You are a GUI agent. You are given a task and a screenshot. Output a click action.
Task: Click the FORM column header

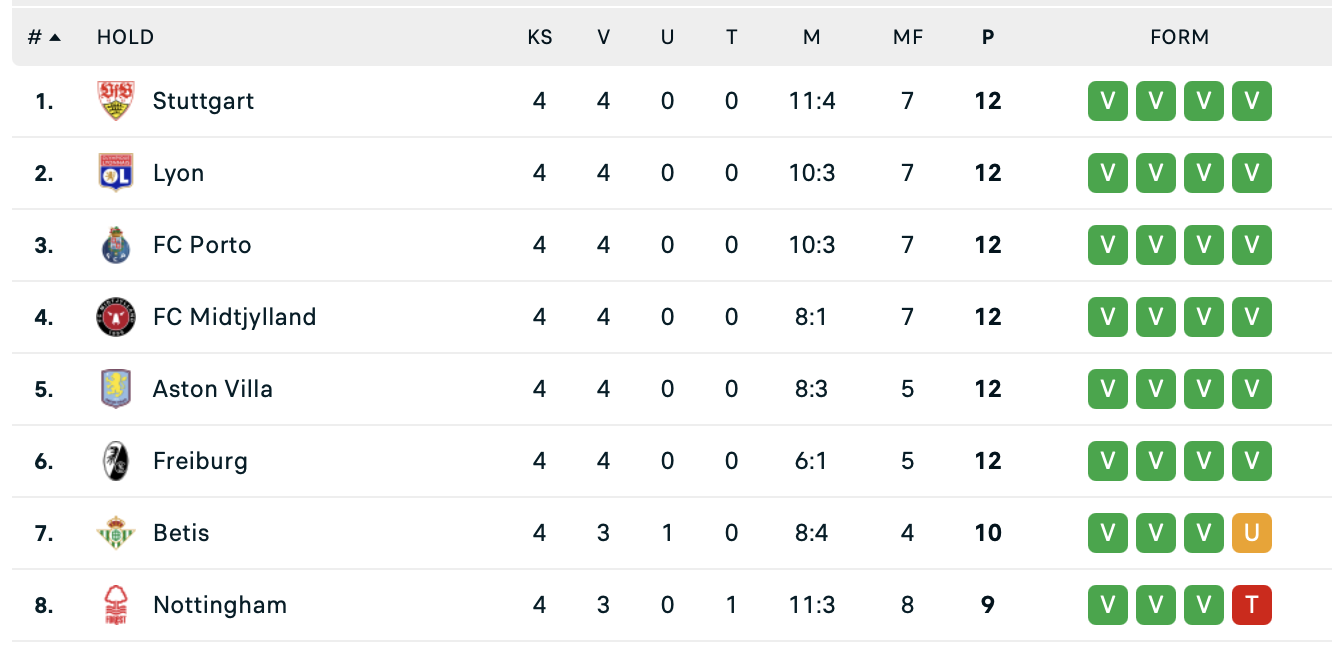(x=1179, y=37)
